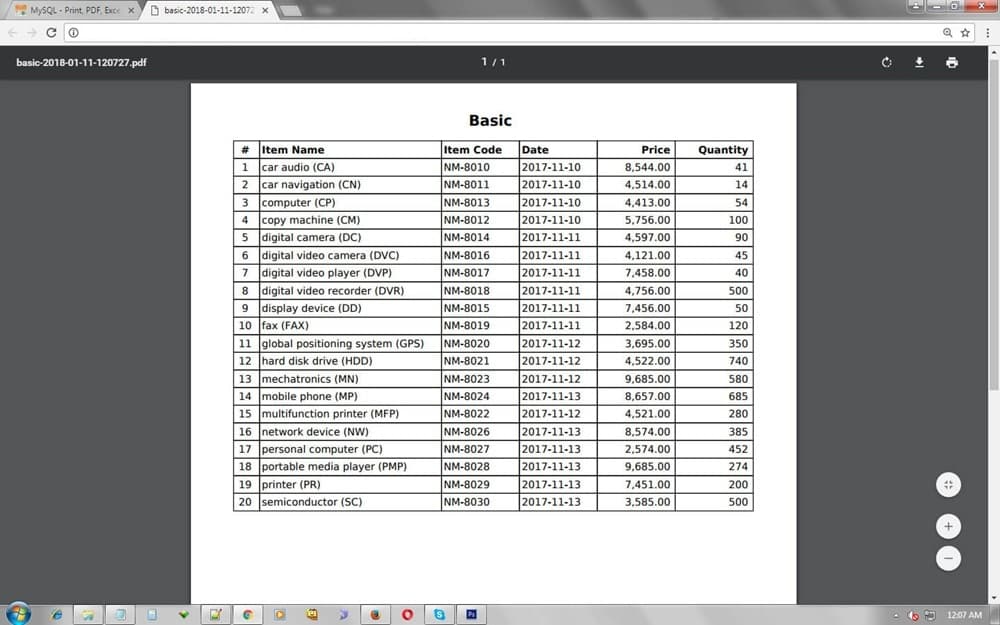Bookmark this page with the star icon
The height and width of the screenshot is (625, 1000).
[x=965, y=32]
